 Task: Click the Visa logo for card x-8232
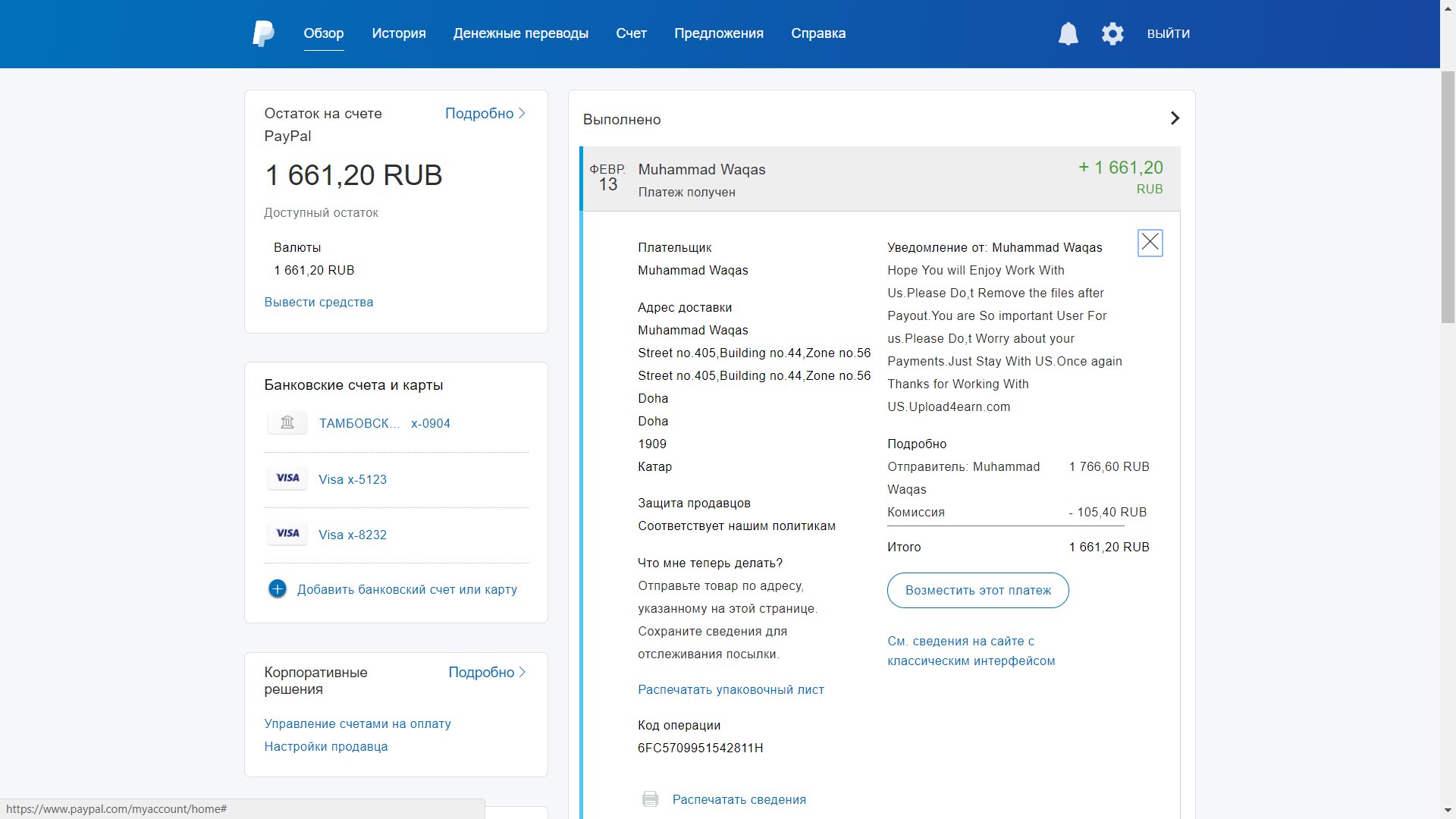click(287, 533)
